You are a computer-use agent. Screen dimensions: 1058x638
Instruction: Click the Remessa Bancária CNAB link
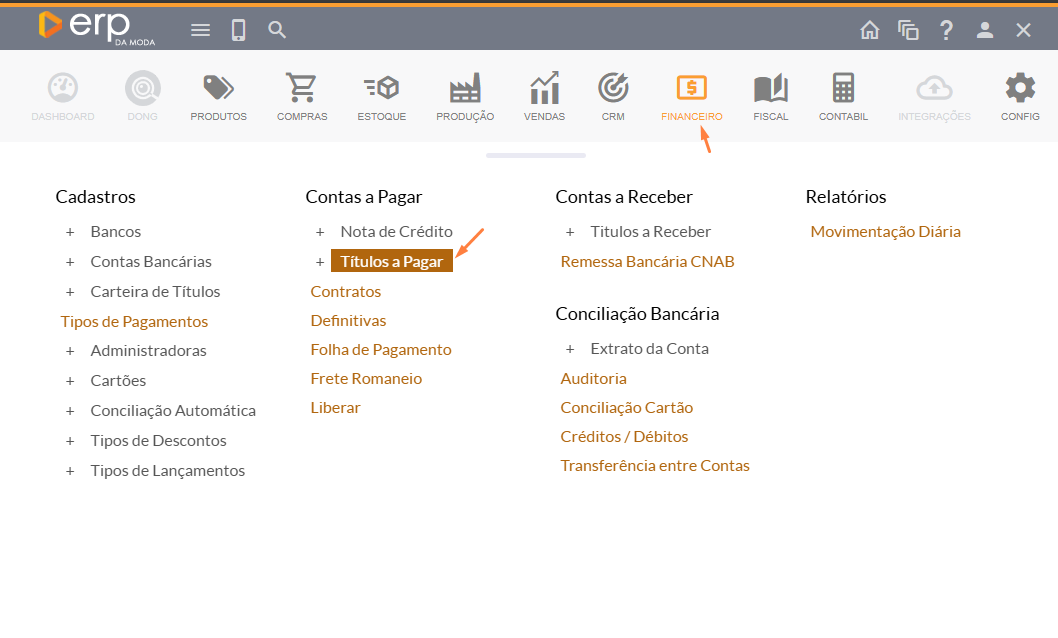pos(647,262)
